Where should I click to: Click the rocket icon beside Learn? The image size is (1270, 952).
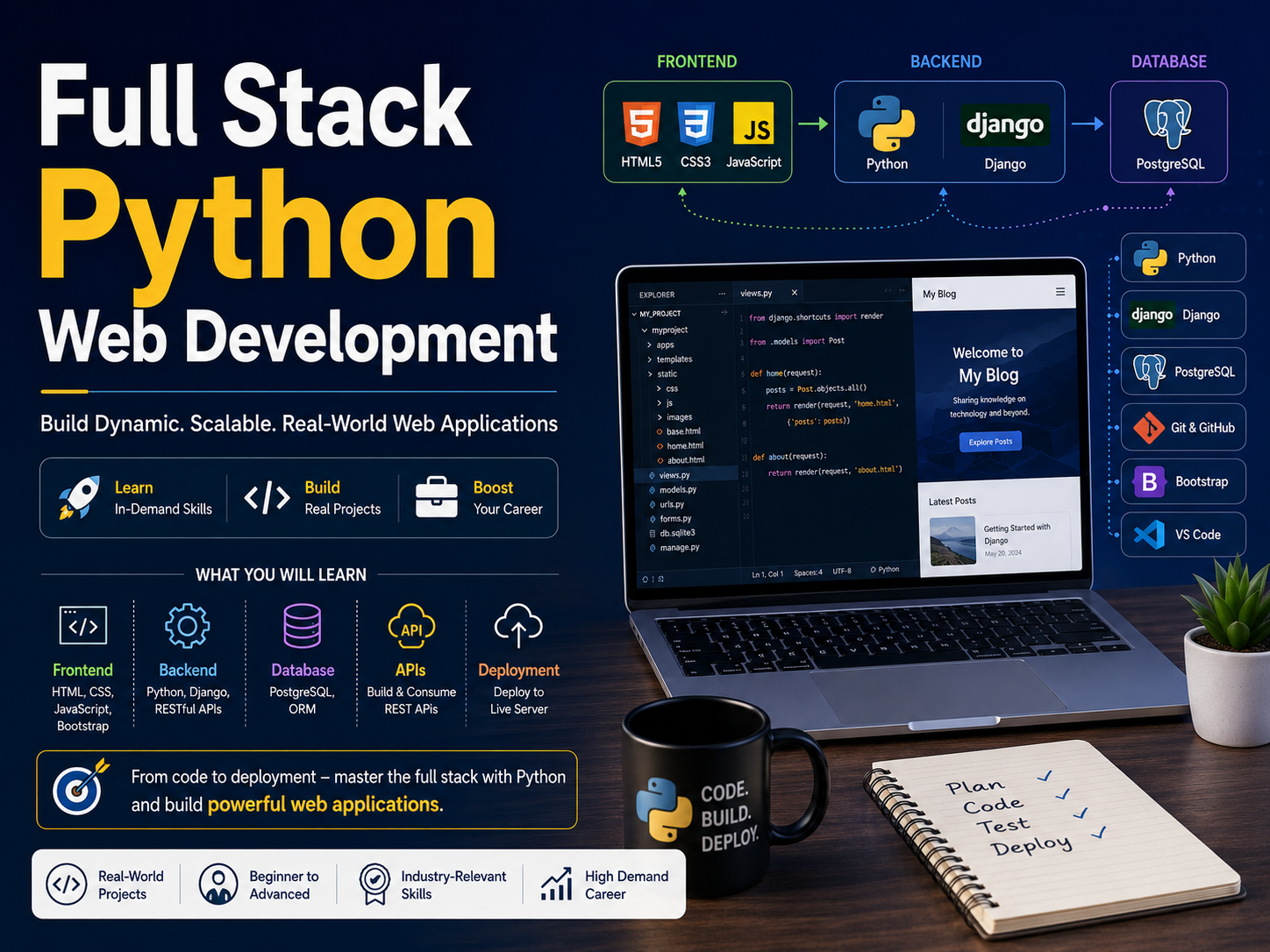pos(79,497)
